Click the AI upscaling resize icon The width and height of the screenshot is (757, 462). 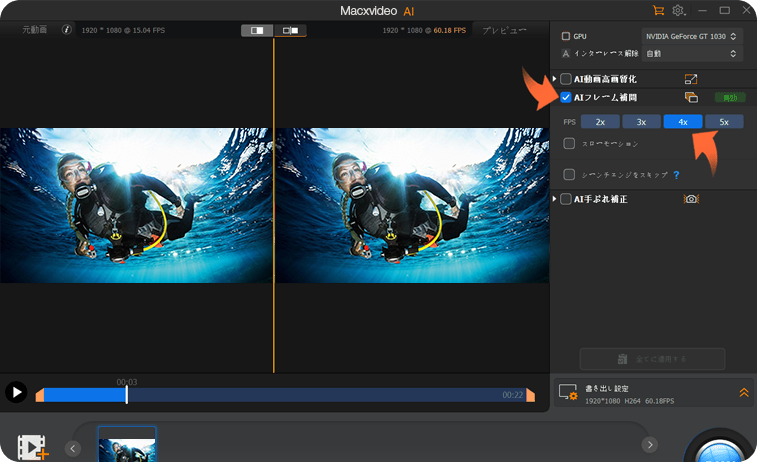[x=691, y=79]
